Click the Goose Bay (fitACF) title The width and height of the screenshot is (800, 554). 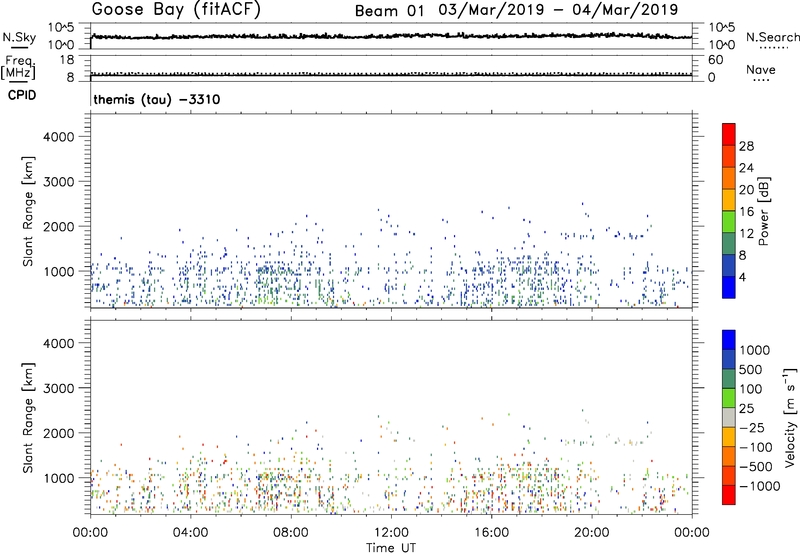(176, 10)
